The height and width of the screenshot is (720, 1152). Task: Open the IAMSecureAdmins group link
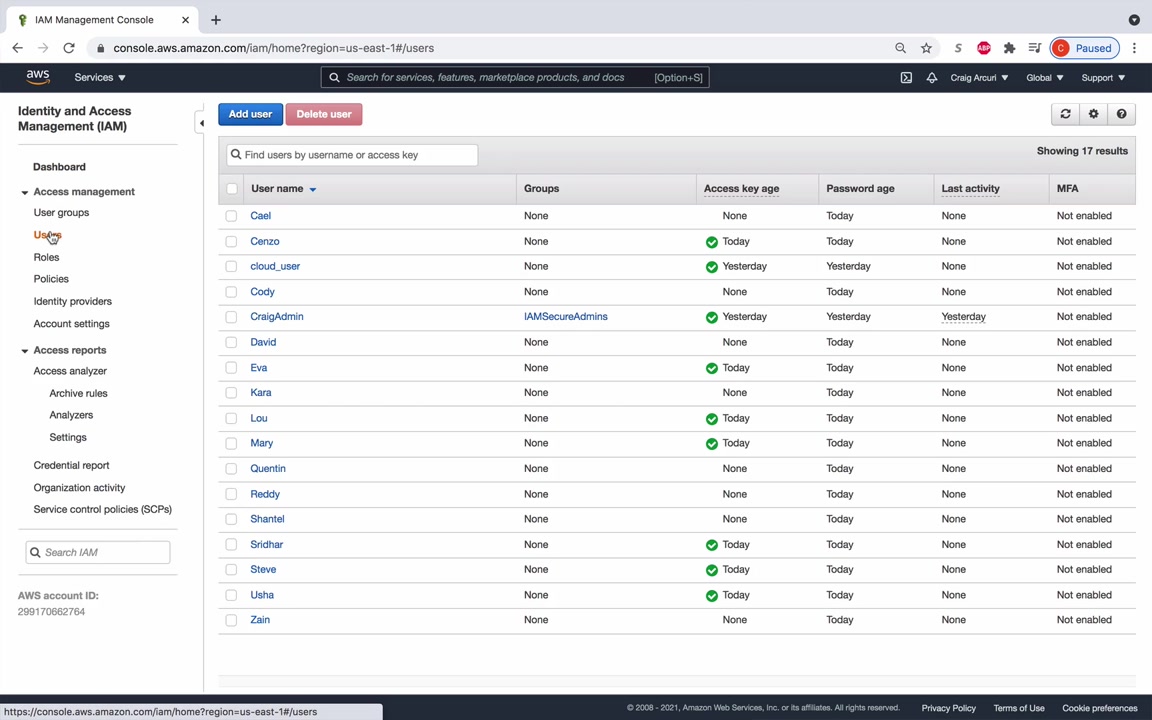pos(565,317)
